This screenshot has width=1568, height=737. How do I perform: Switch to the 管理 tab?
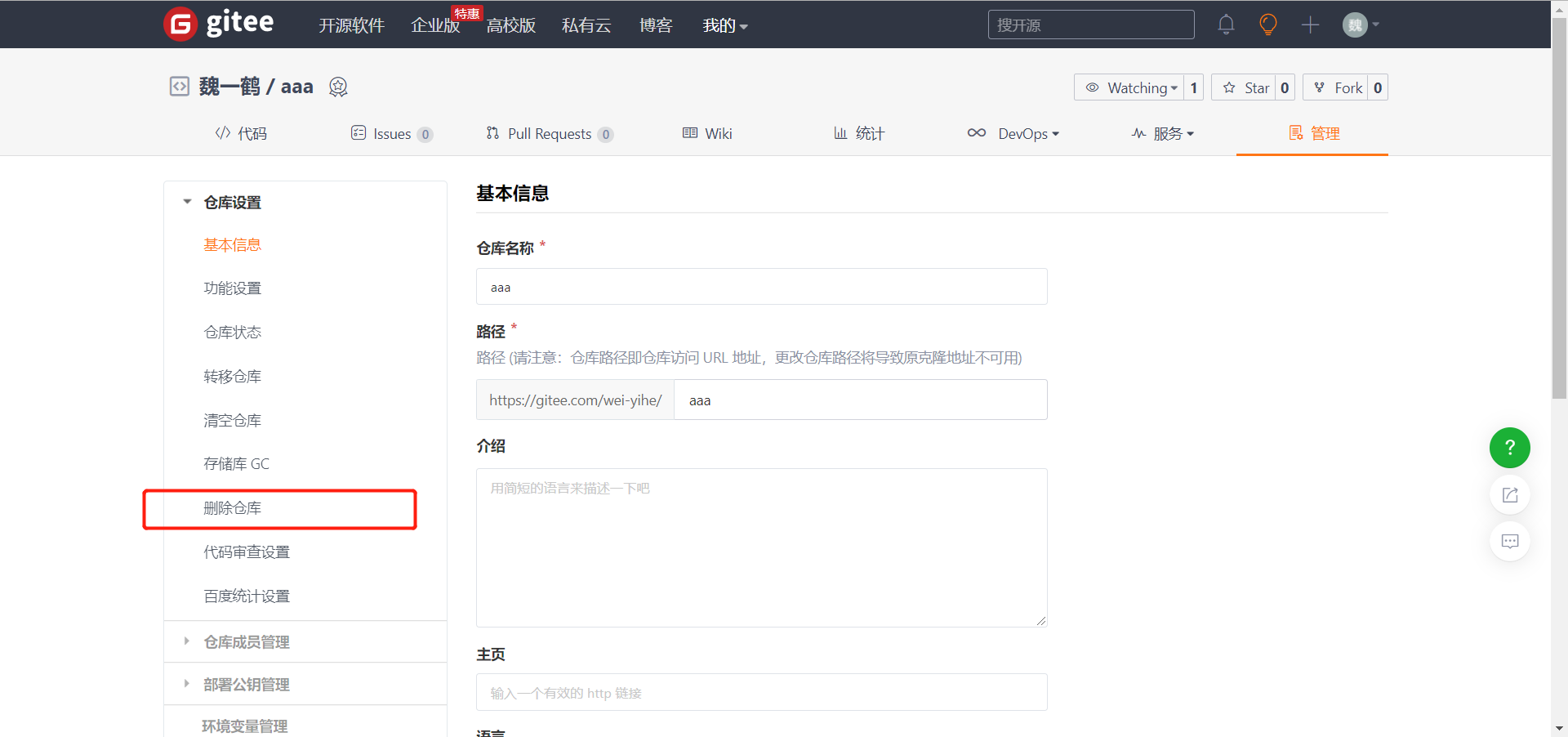(x=1313, y=133)
